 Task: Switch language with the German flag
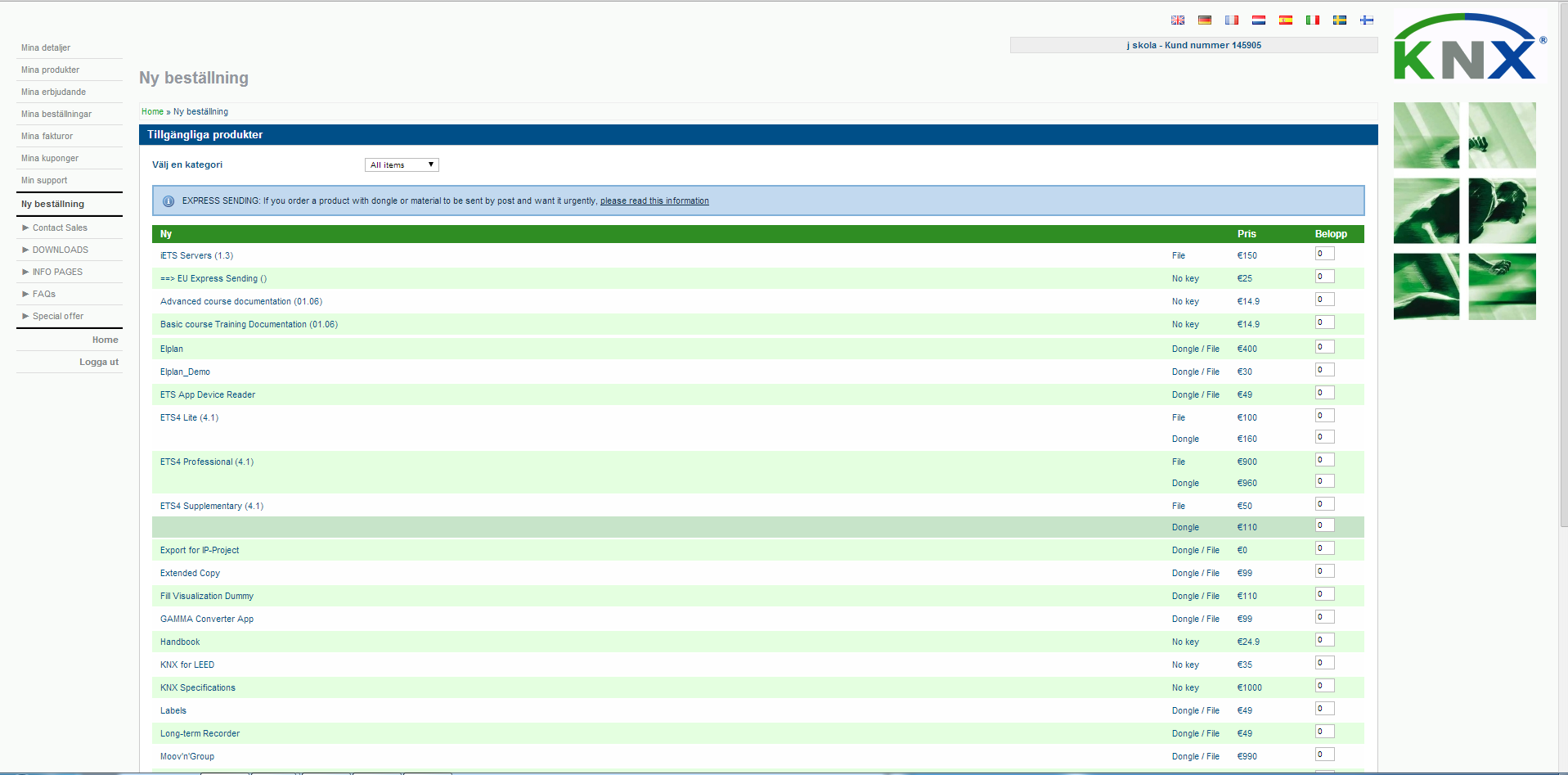[1205, 20]
